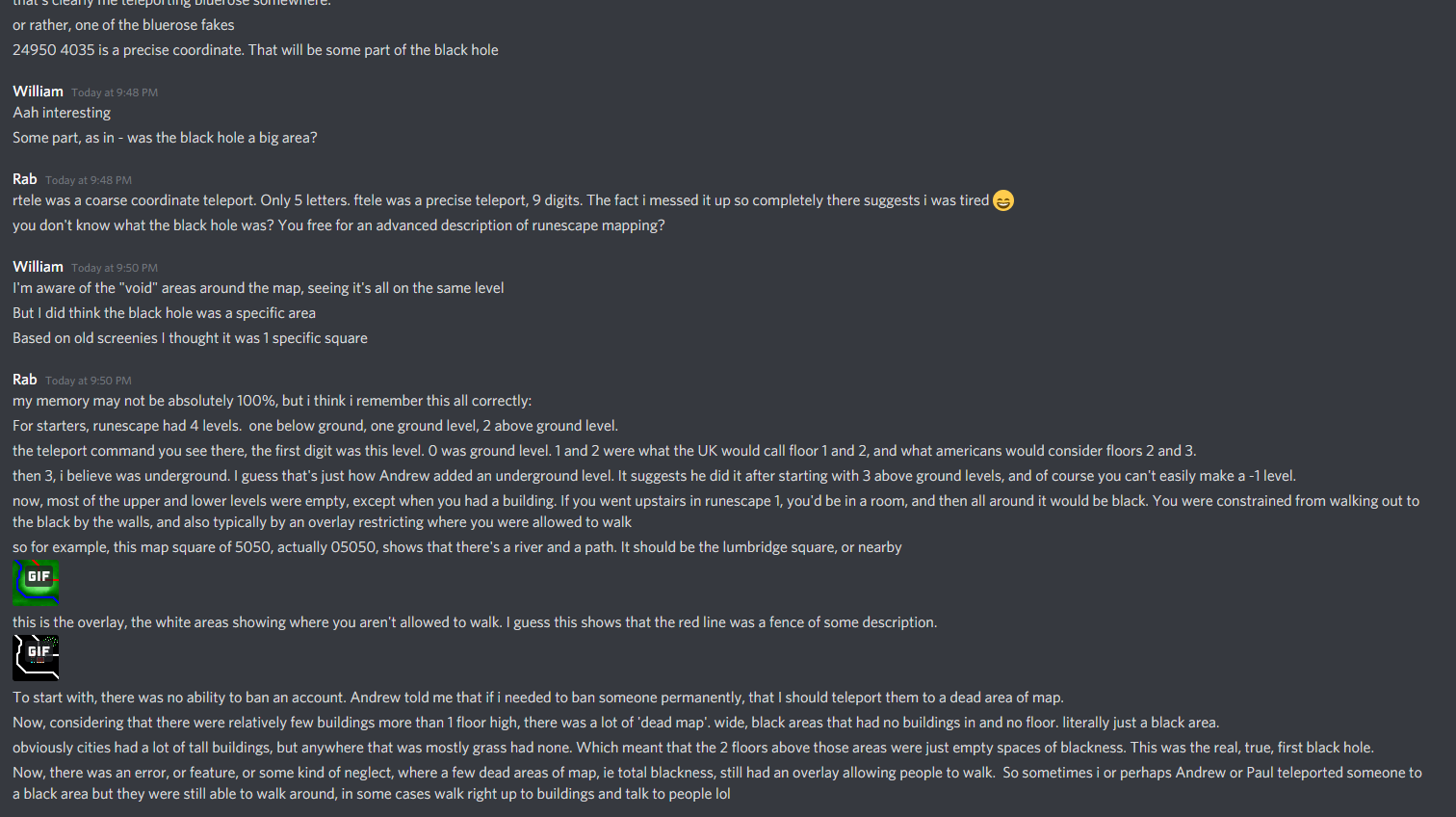Screen dimensions: 1456x817
Task: Select "or rather, one of the bluerose fakes" message
Action: coord(123,25)
